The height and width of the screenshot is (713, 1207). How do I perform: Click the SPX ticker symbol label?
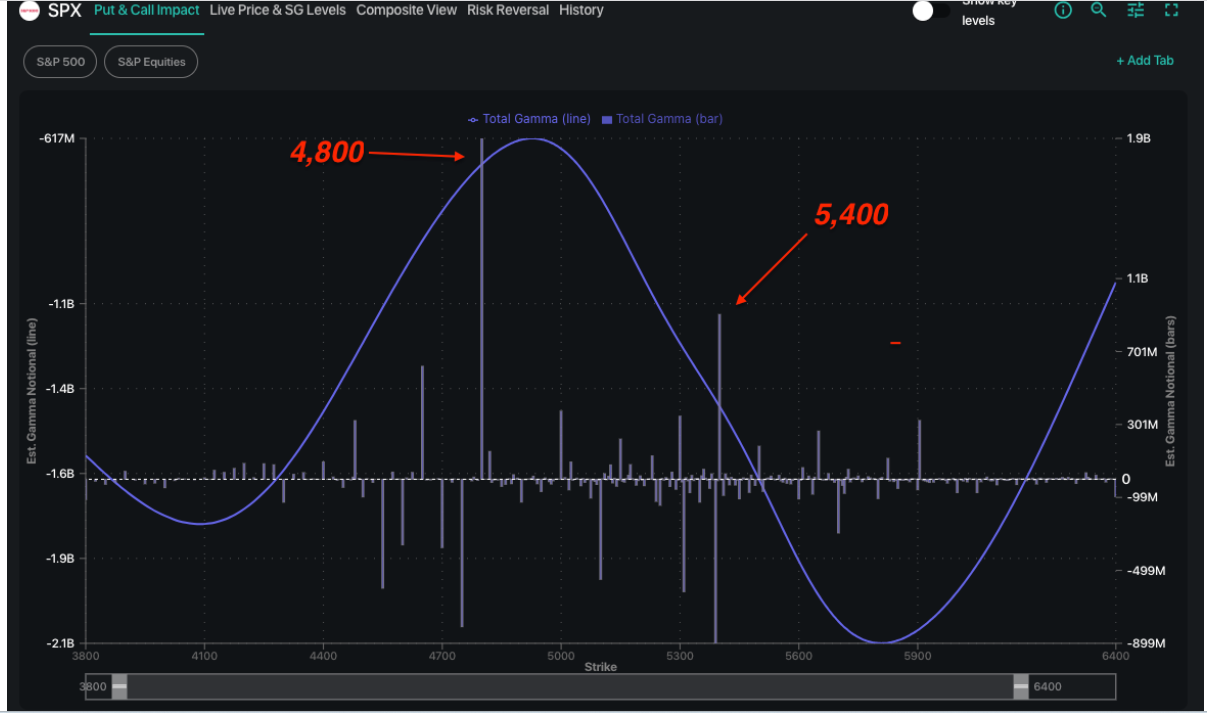coord(64,11)
